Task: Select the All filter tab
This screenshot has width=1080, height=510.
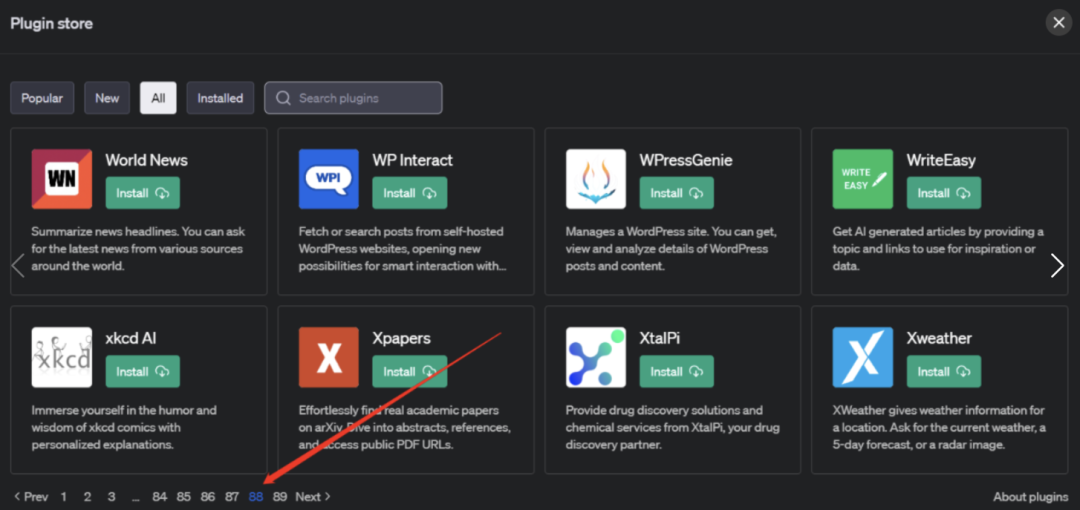Action: 158,98
